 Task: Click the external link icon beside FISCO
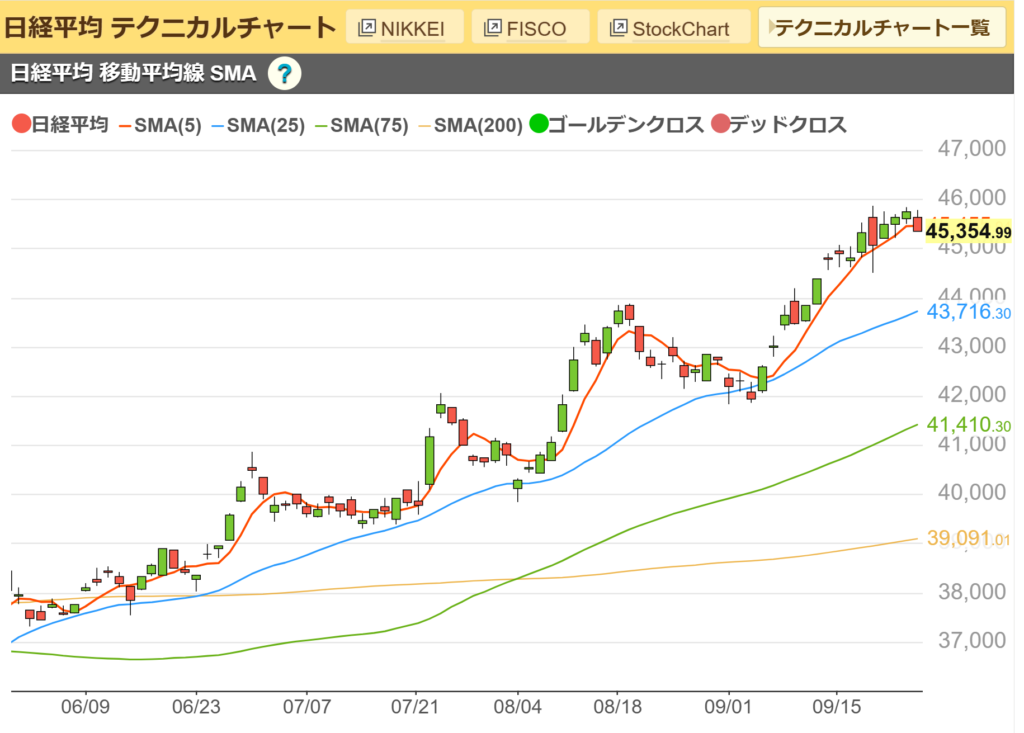(492, 28)
